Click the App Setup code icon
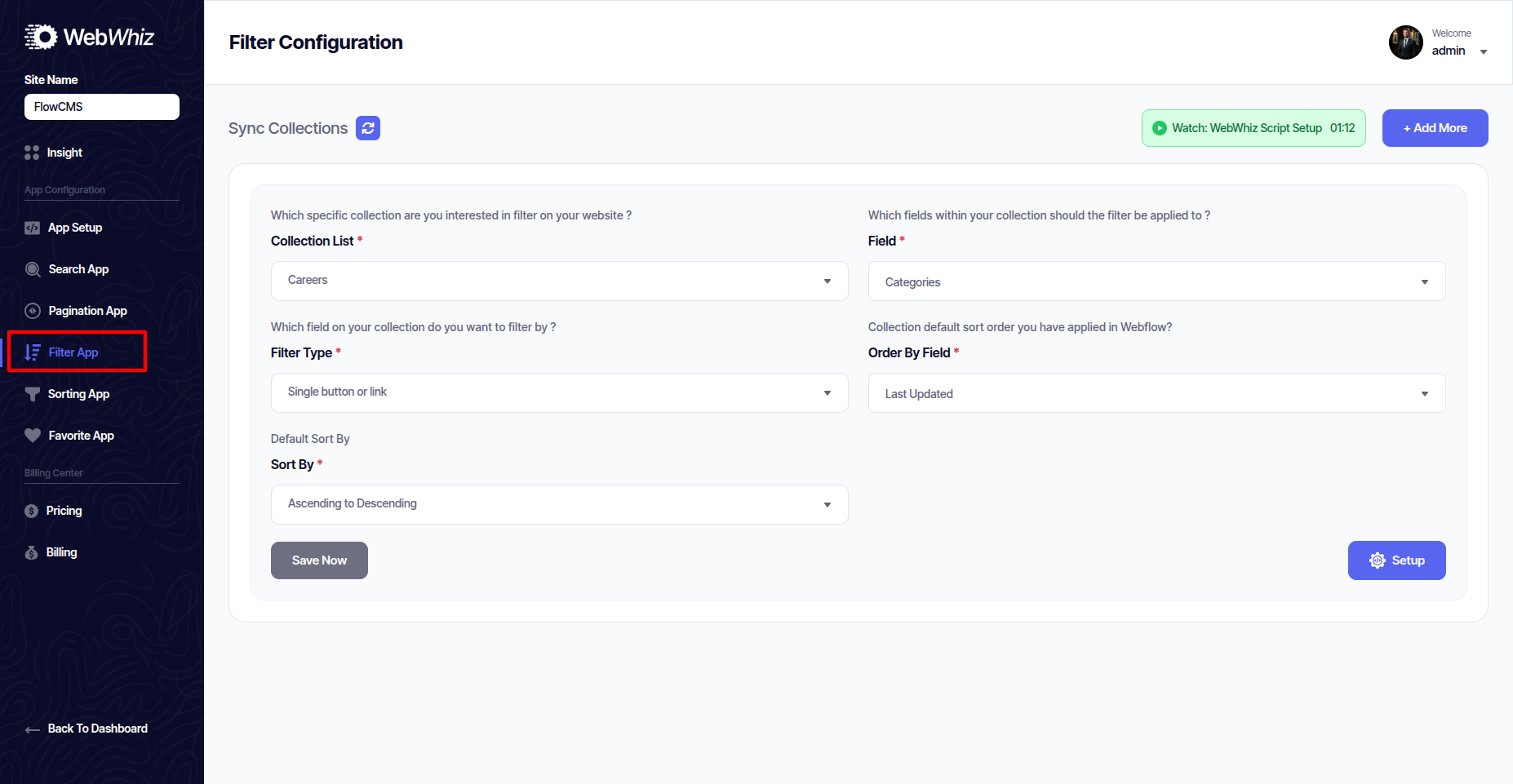The image size is (1513, 784). click(32, 228)
